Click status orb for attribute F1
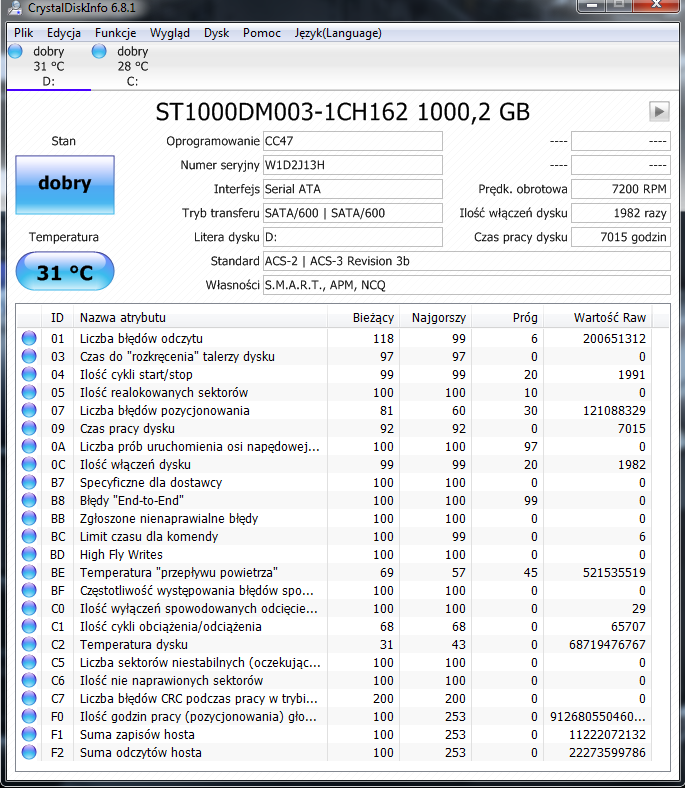 (29, 734)
